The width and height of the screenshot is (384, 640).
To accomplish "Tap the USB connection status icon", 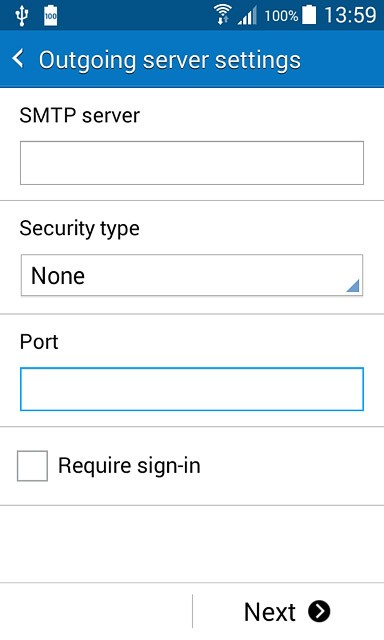I will (x=22, y=16).
